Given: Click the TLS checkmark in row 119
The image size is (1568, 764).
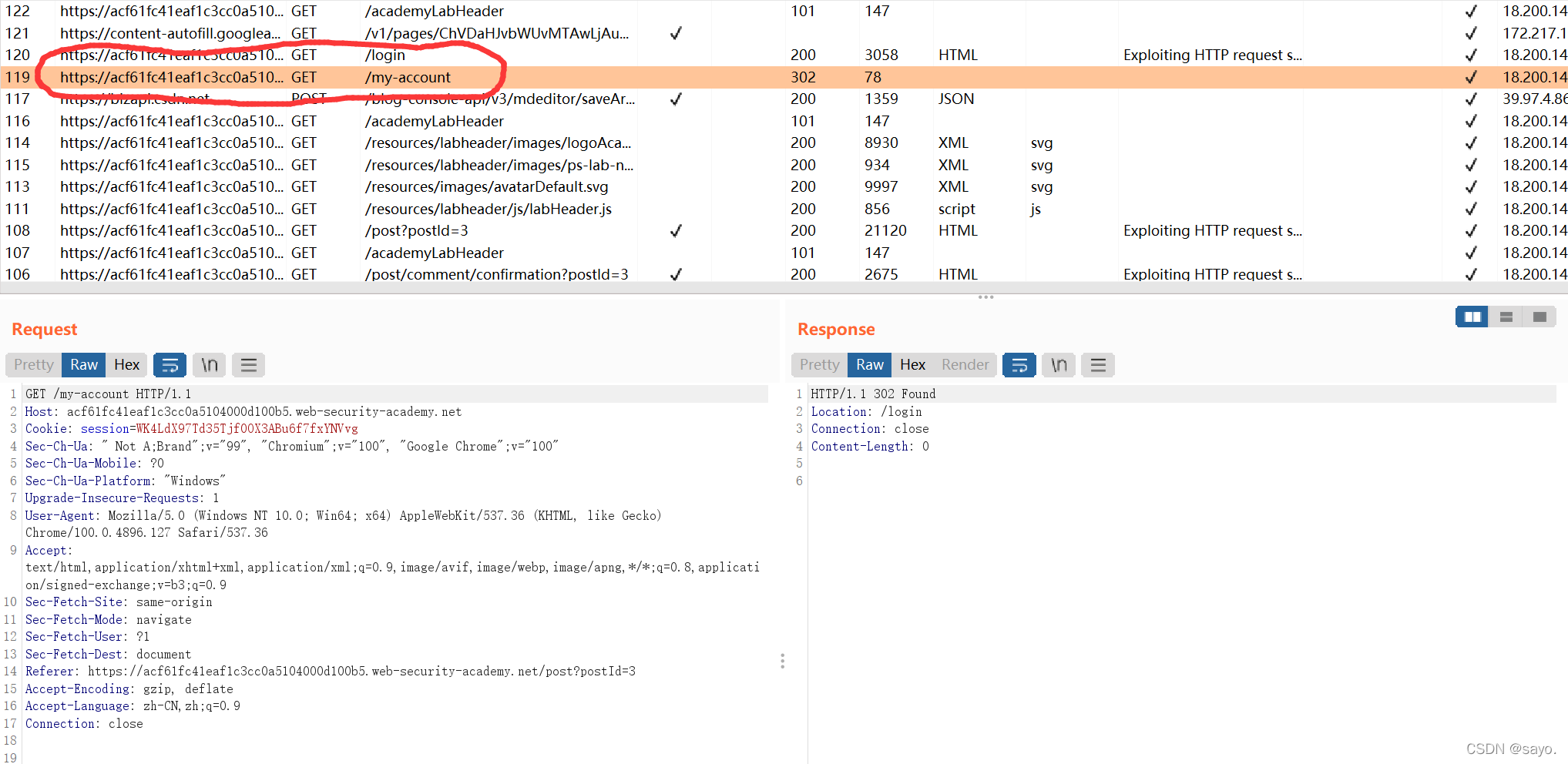Looking at the screenshot, I should click(1471, 77).
